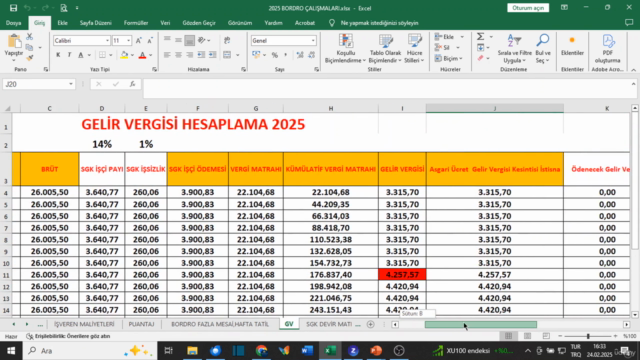Viewport: 640px width, 360px height.
Task: Open Tablo Olarak Biçimlendir menu
Action: (385, 49)
